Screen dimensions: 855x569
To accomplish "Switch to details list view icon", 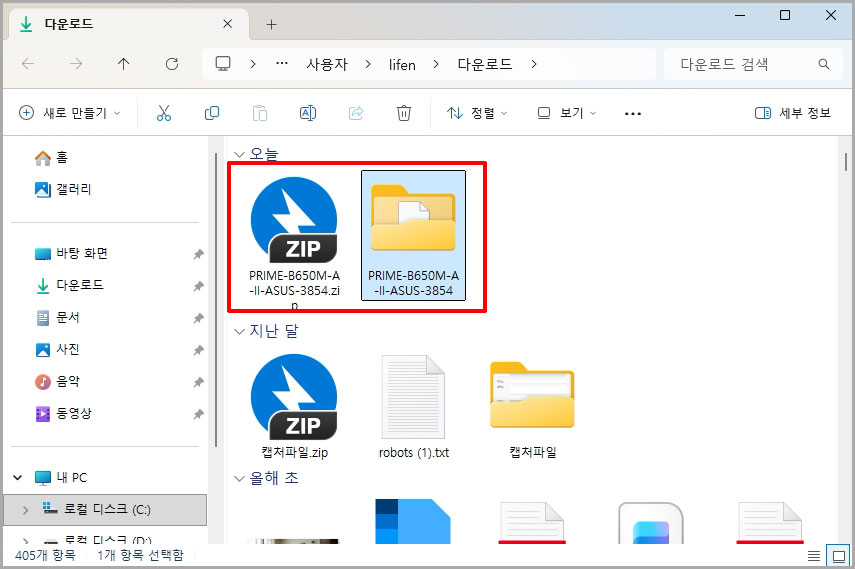I will pos(814,556).
